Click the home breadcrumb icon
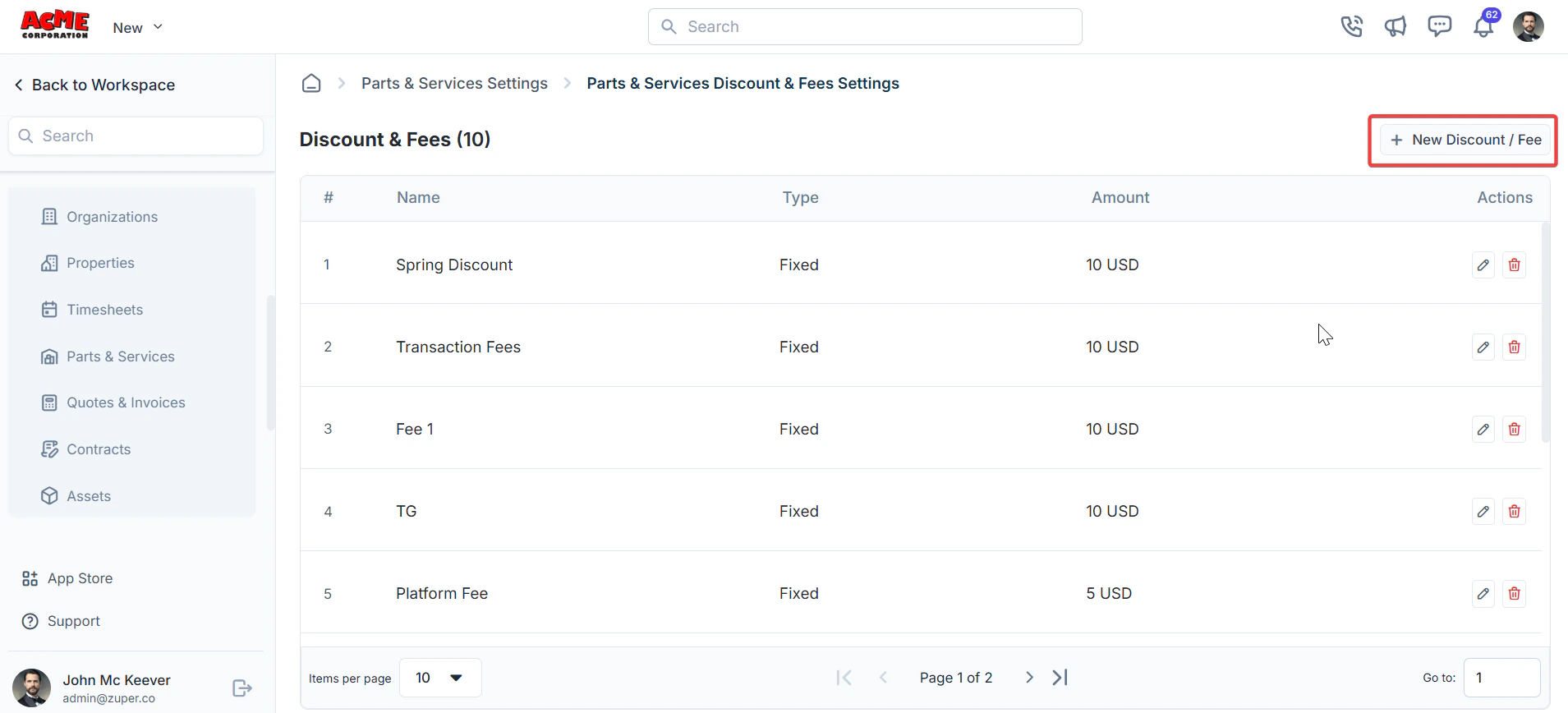This screenshot has width=1568, height=713. tap(311, 83)
